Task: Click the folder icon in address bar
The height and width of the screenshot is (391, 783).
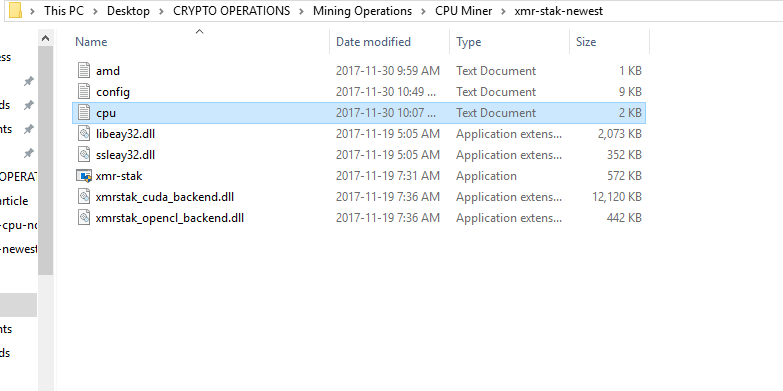Action: click(15, 10)
